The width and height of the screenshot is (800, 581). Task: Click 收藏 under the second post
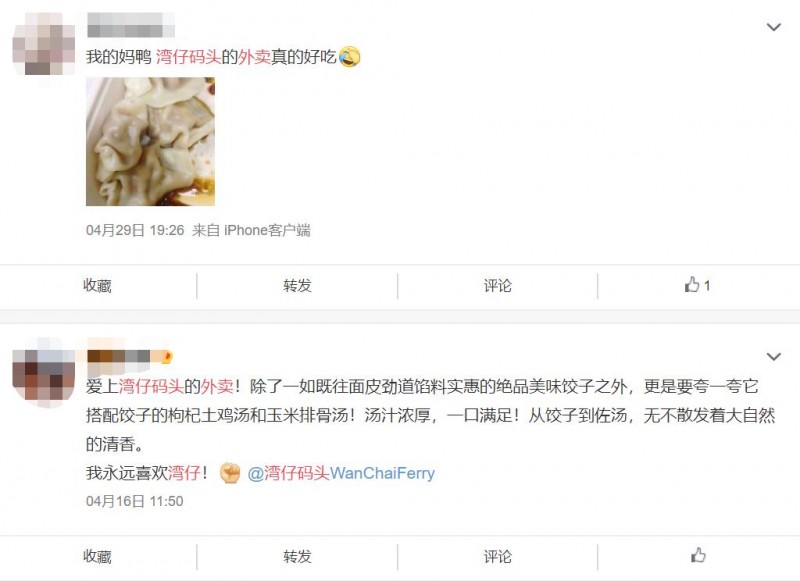[97, 556]
